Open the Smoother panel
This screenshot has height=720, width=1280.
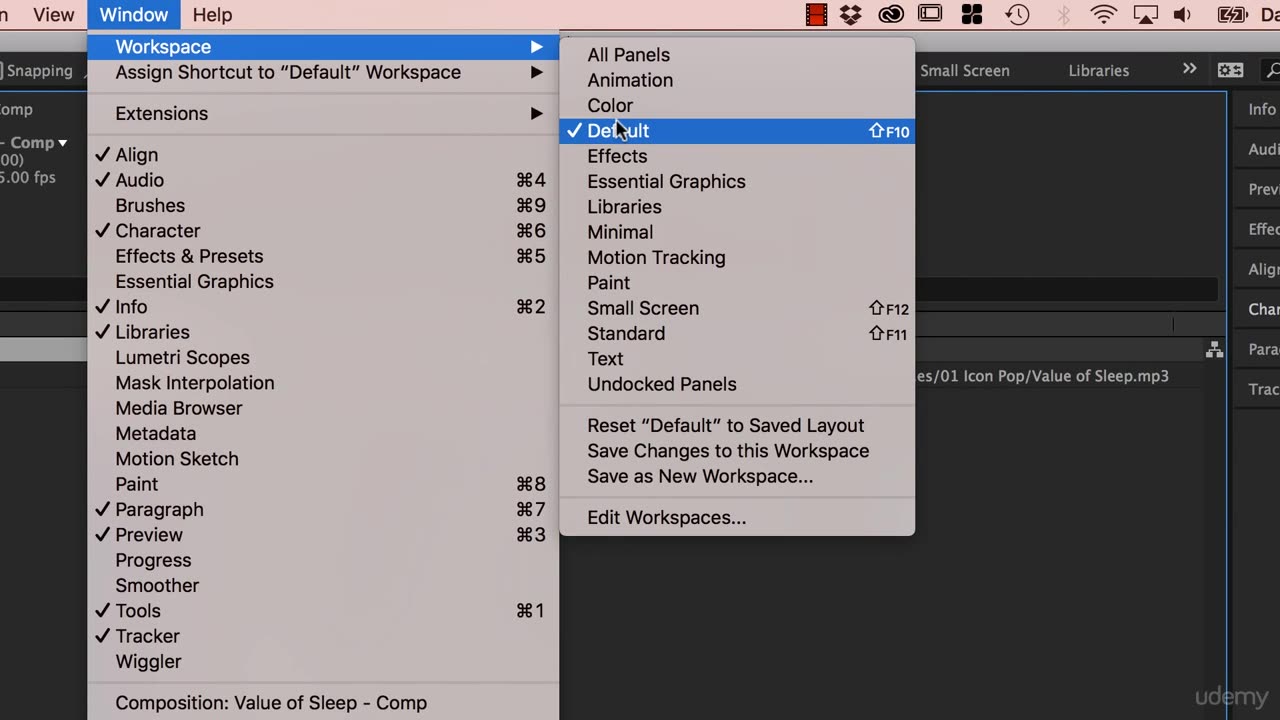[323, 585]
